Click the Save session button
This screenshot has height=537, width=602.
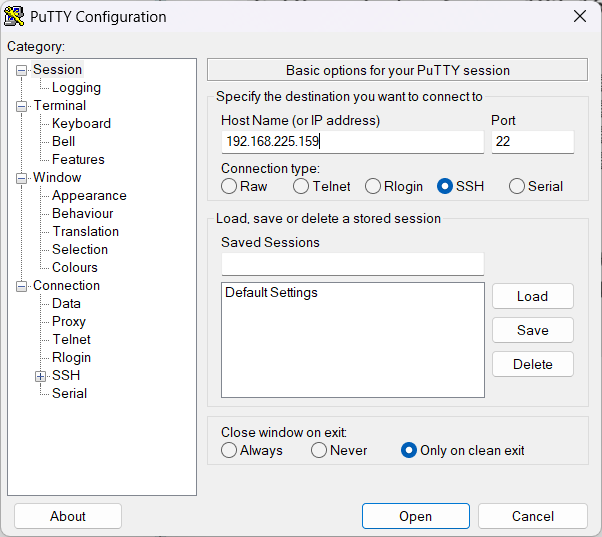pos(533,330)
